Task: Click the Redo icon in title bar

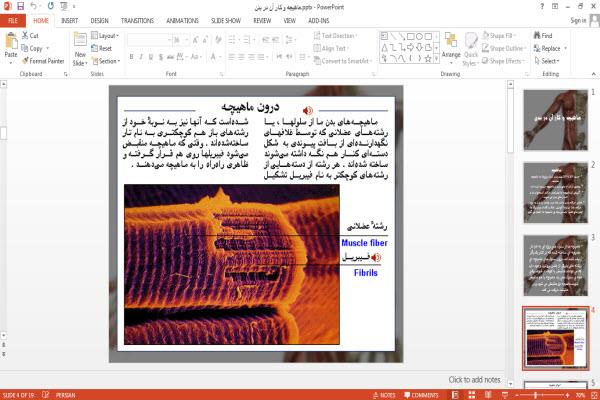Action: pos(51,7)
